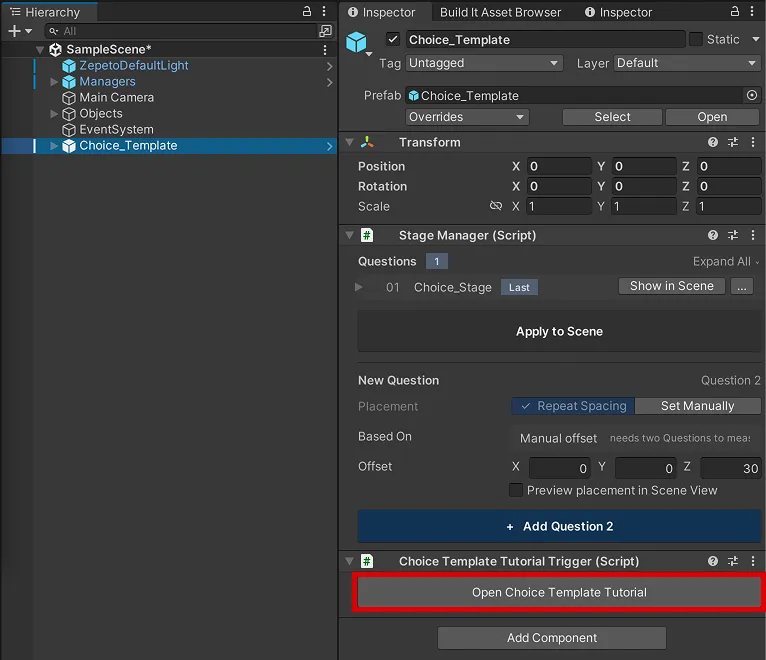Image resolution: width=766 pixels, height=660 pixels.
Task: Click the Hierarchy search field
Action: [x=181, y=31]
